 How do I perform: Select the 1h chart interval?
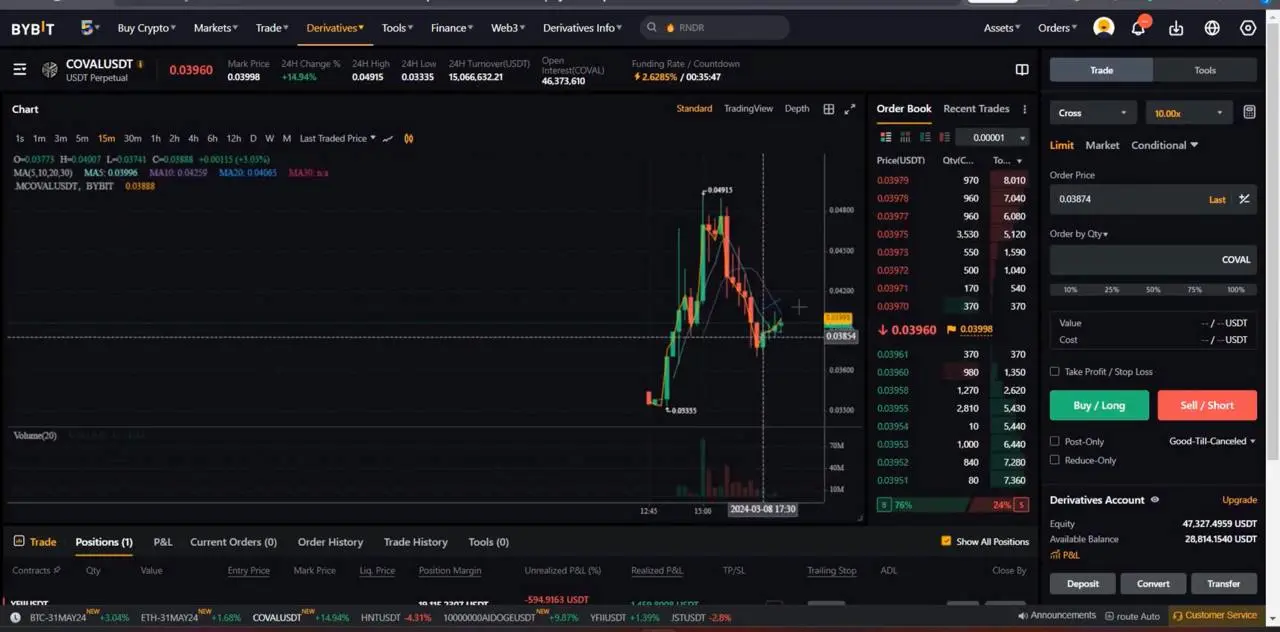coord(155,138)
